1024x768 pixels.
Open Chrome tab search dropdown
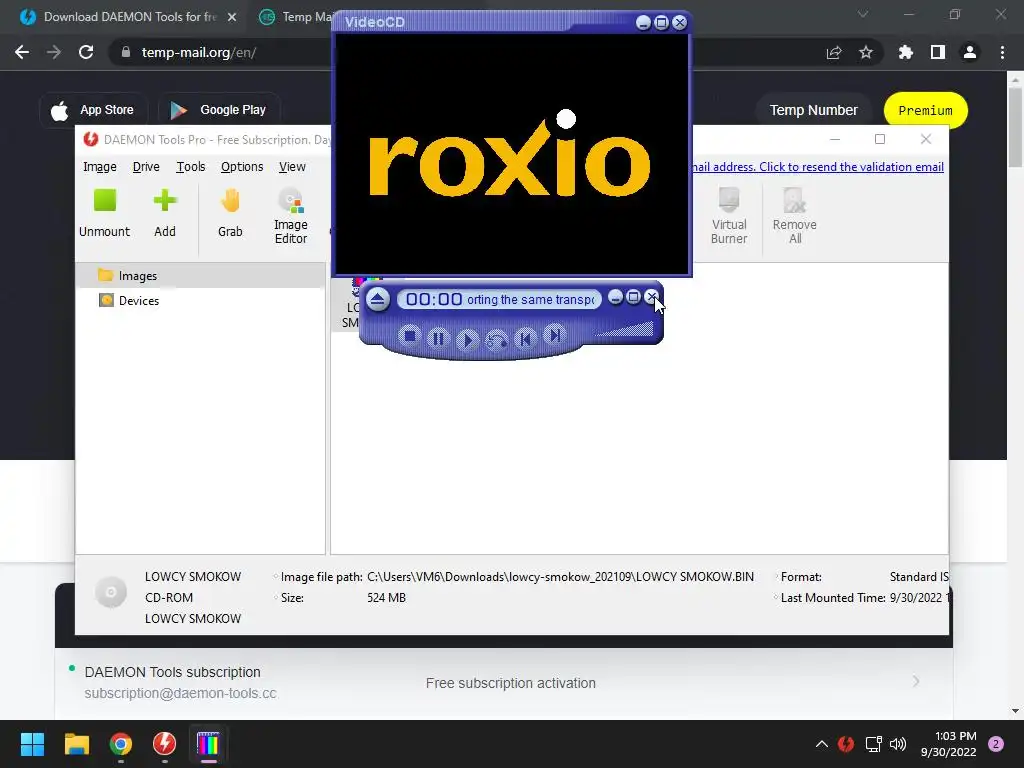click(863, 14)
